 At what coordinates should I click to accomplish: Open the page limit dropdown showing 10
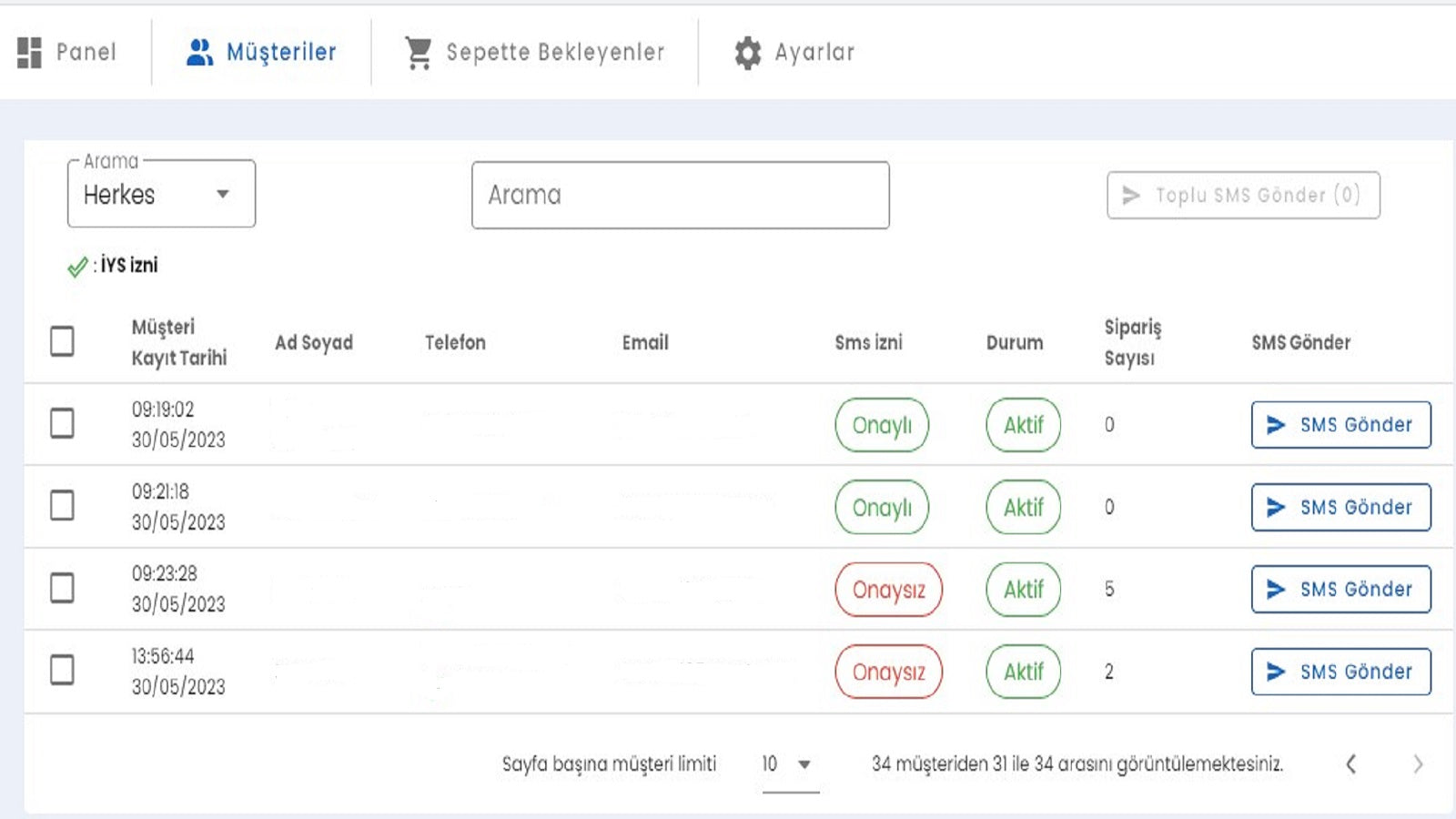pos(790,764)
